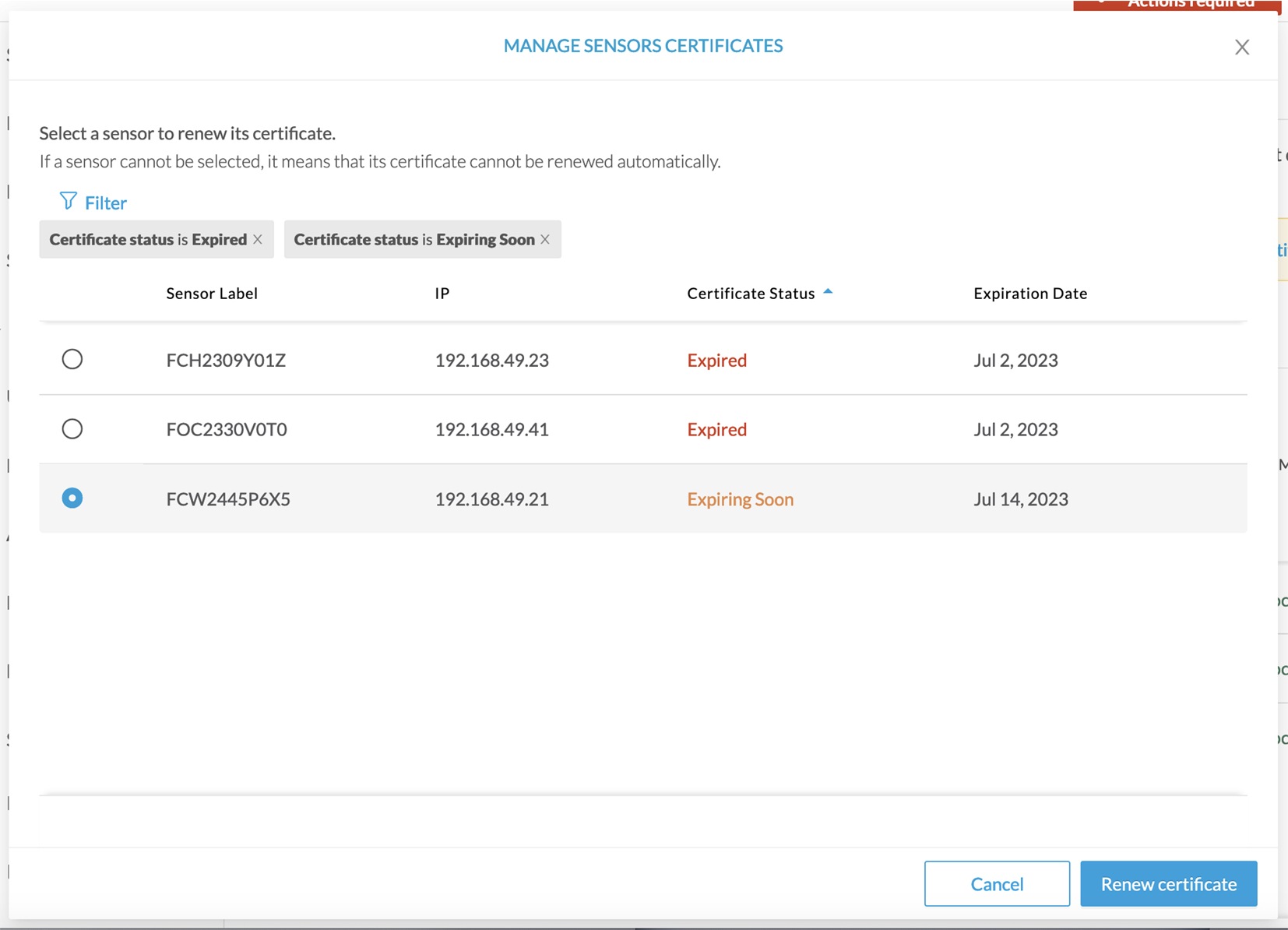
Task: Select the radio button for FOC2330V0T0
Action: (x=72, y=428)
